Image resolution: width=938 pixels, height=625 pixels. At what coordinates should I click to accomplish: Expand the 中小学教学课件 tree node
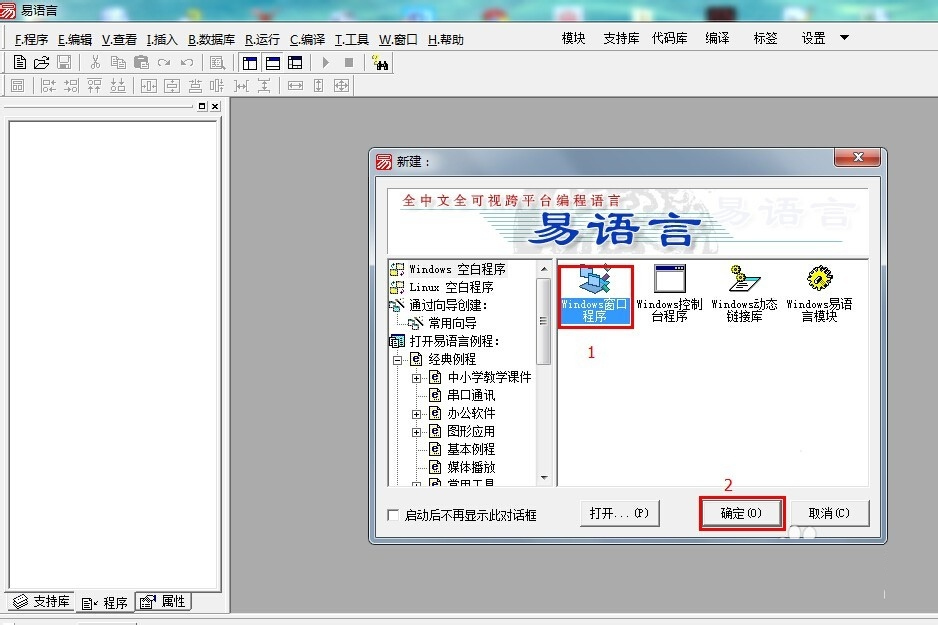click(416, 378)
